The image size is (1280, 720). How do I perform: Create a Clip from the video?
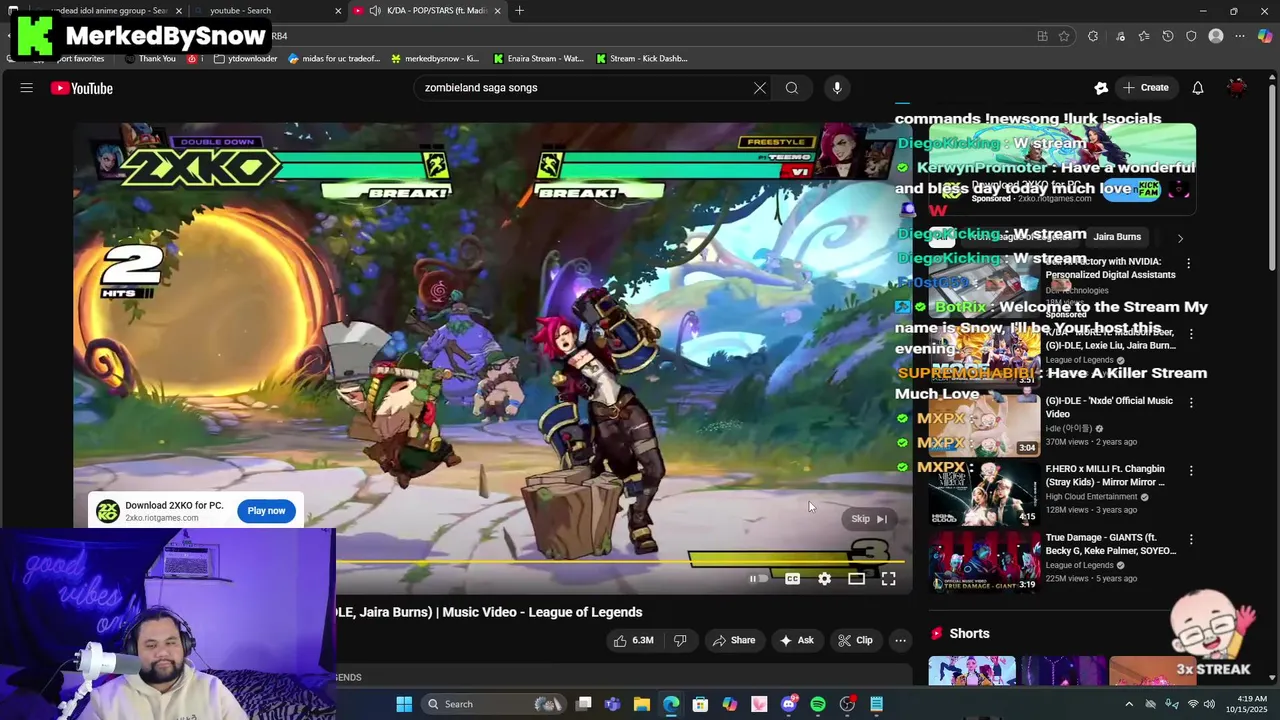point(855,640)
